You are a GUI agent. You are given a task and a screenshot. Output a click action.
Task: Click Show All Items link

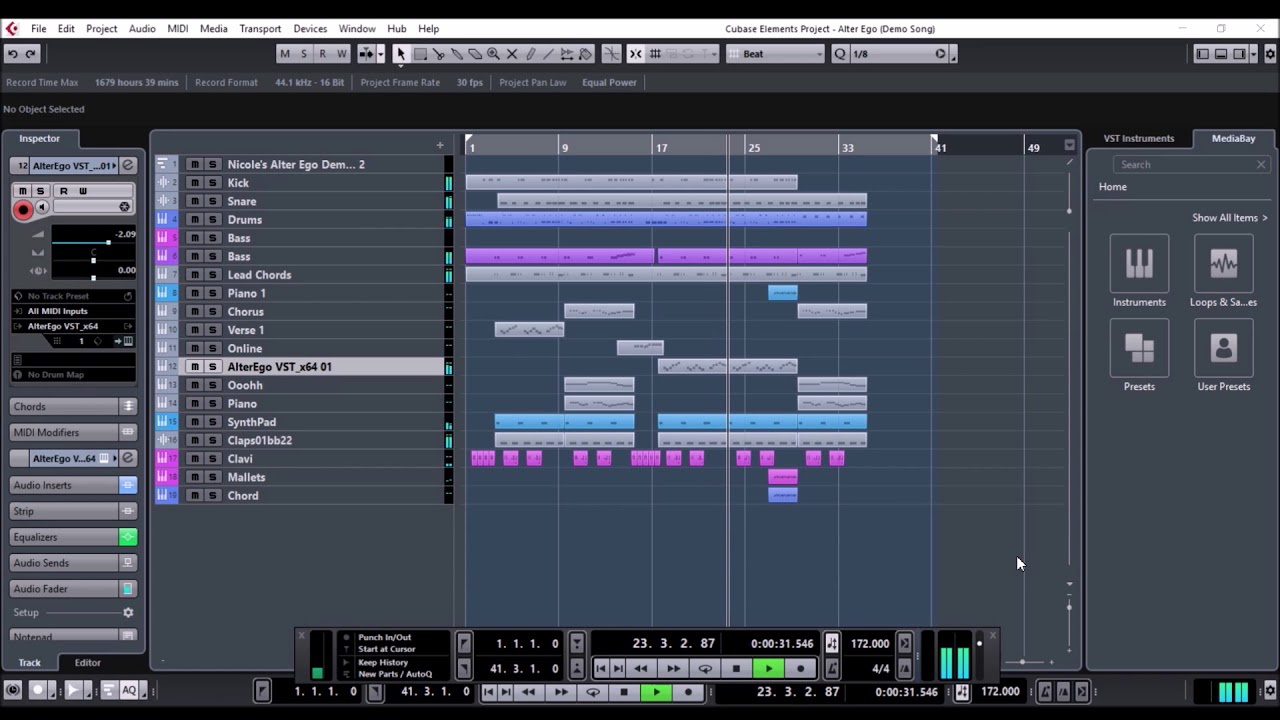1229,218
